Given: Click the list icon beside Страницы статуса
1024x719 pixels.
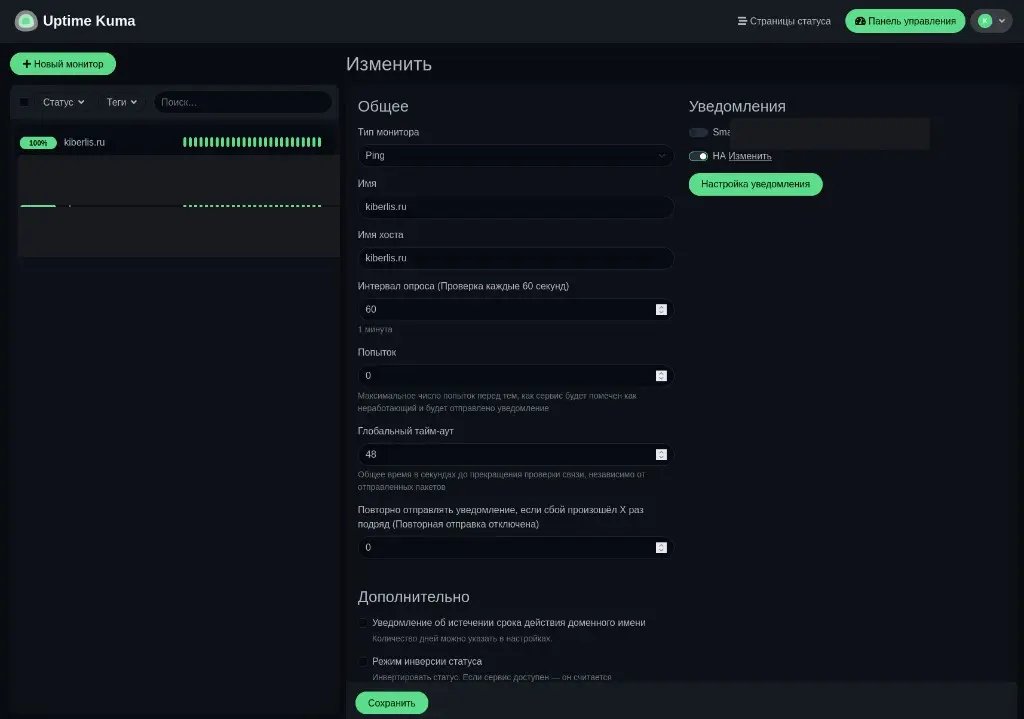Looking at the screenshot, I should (742, 21).
